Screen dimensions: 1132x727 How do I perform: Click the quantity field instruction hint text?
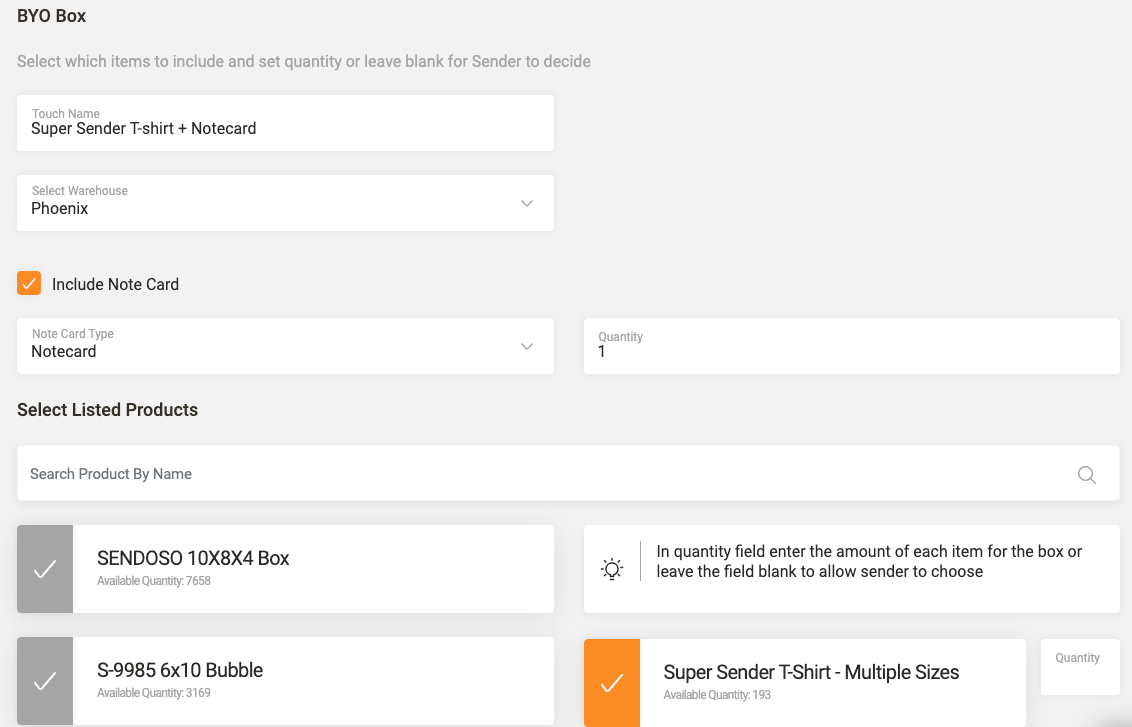pyautogui.click(x=868, y=562)
